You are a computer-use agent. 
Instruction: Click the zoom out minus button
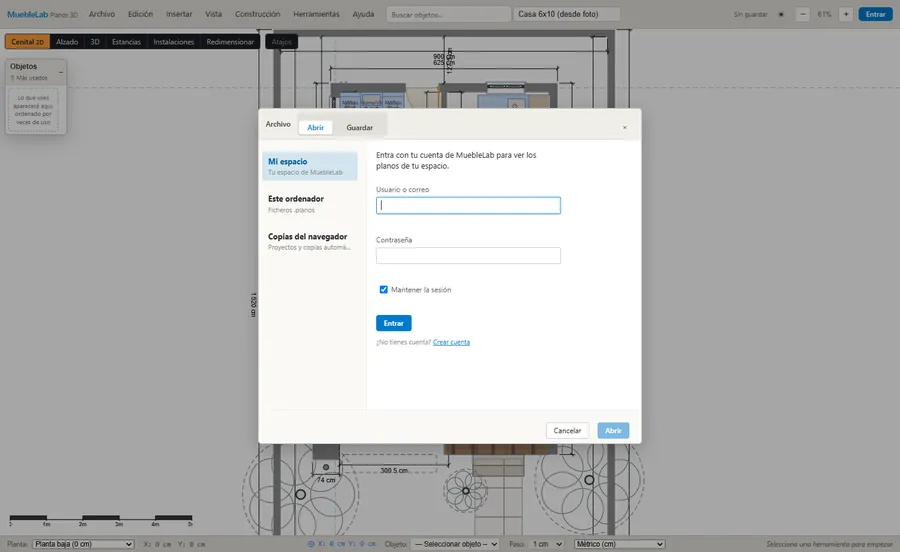point(802,14)
